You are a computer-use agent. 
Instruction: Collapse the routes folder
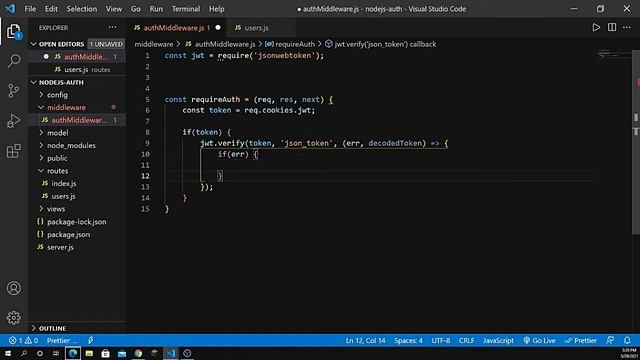[x=78, y=171]
